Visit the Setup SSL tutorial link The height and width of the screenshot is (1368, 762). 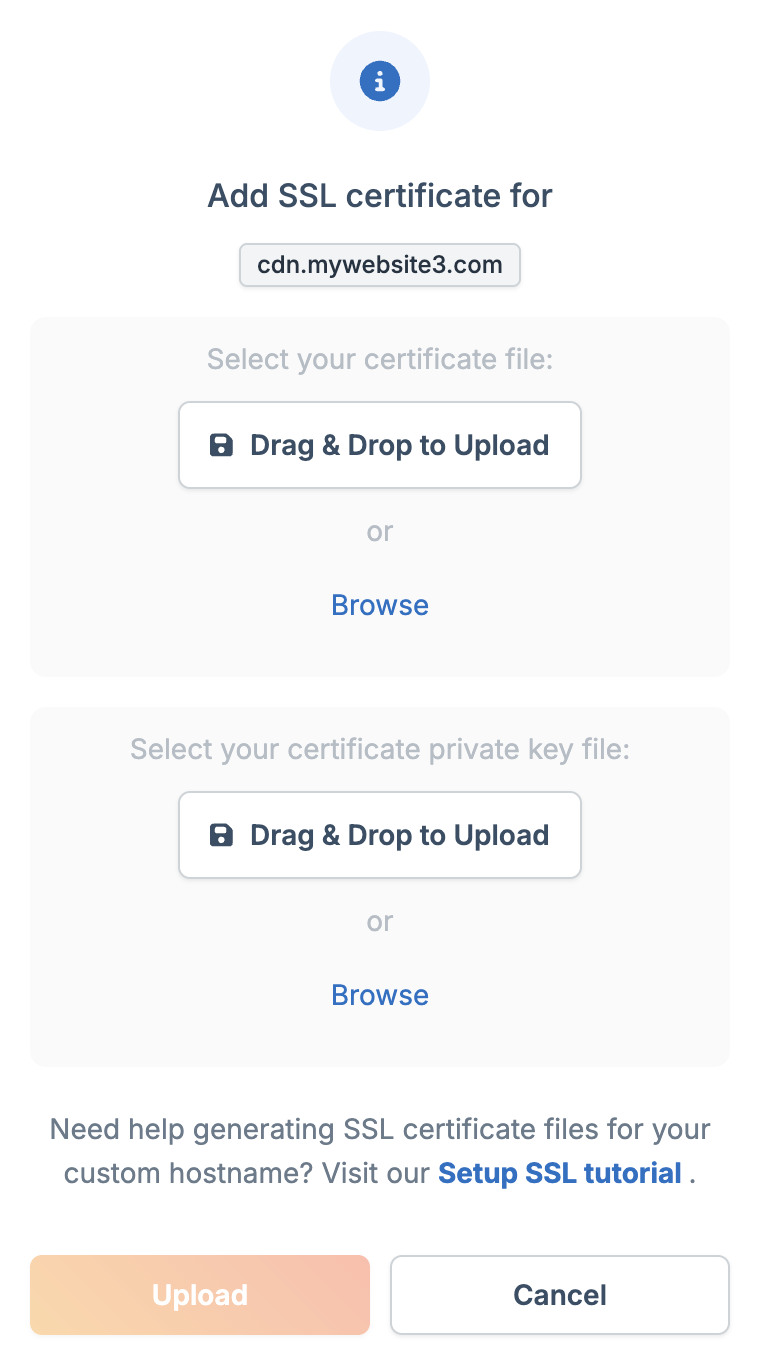[x=559, y=1173]
